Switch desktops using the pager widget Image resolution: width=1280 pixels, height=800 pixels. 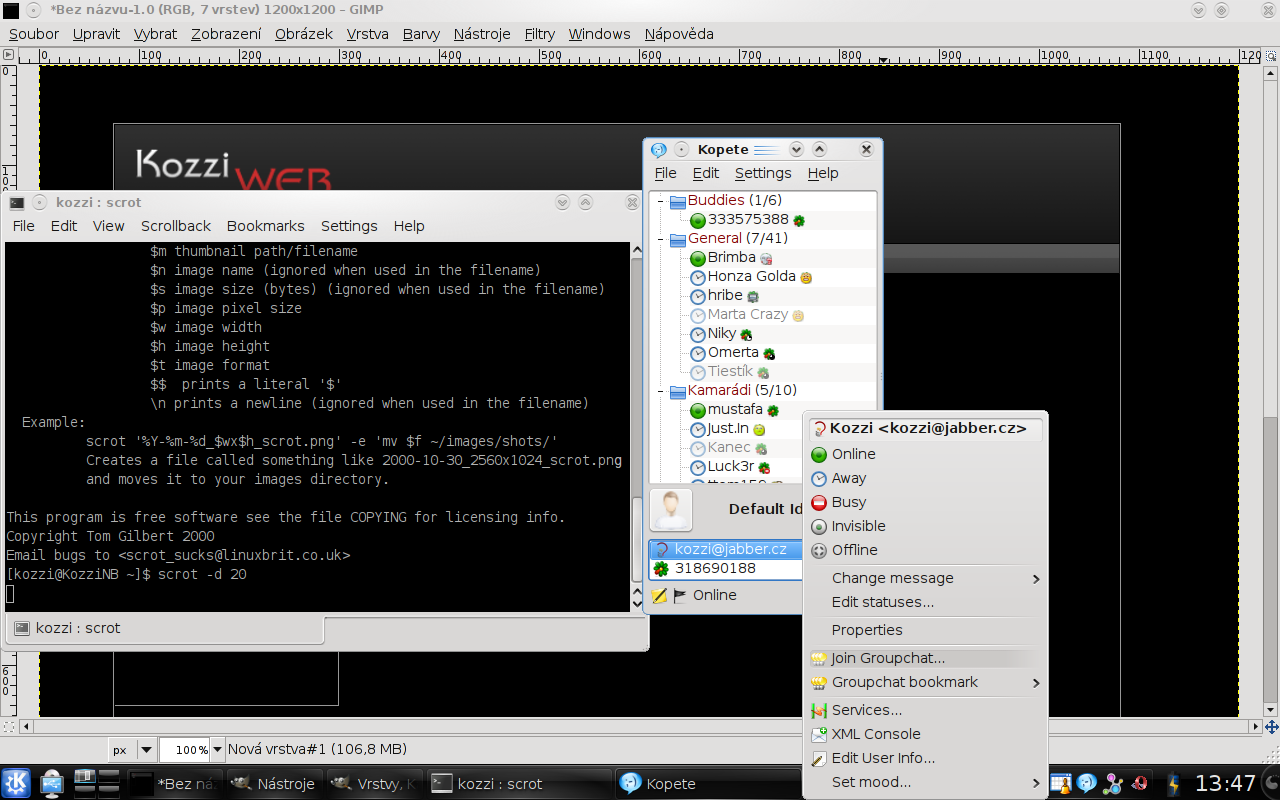click(96, 783)
